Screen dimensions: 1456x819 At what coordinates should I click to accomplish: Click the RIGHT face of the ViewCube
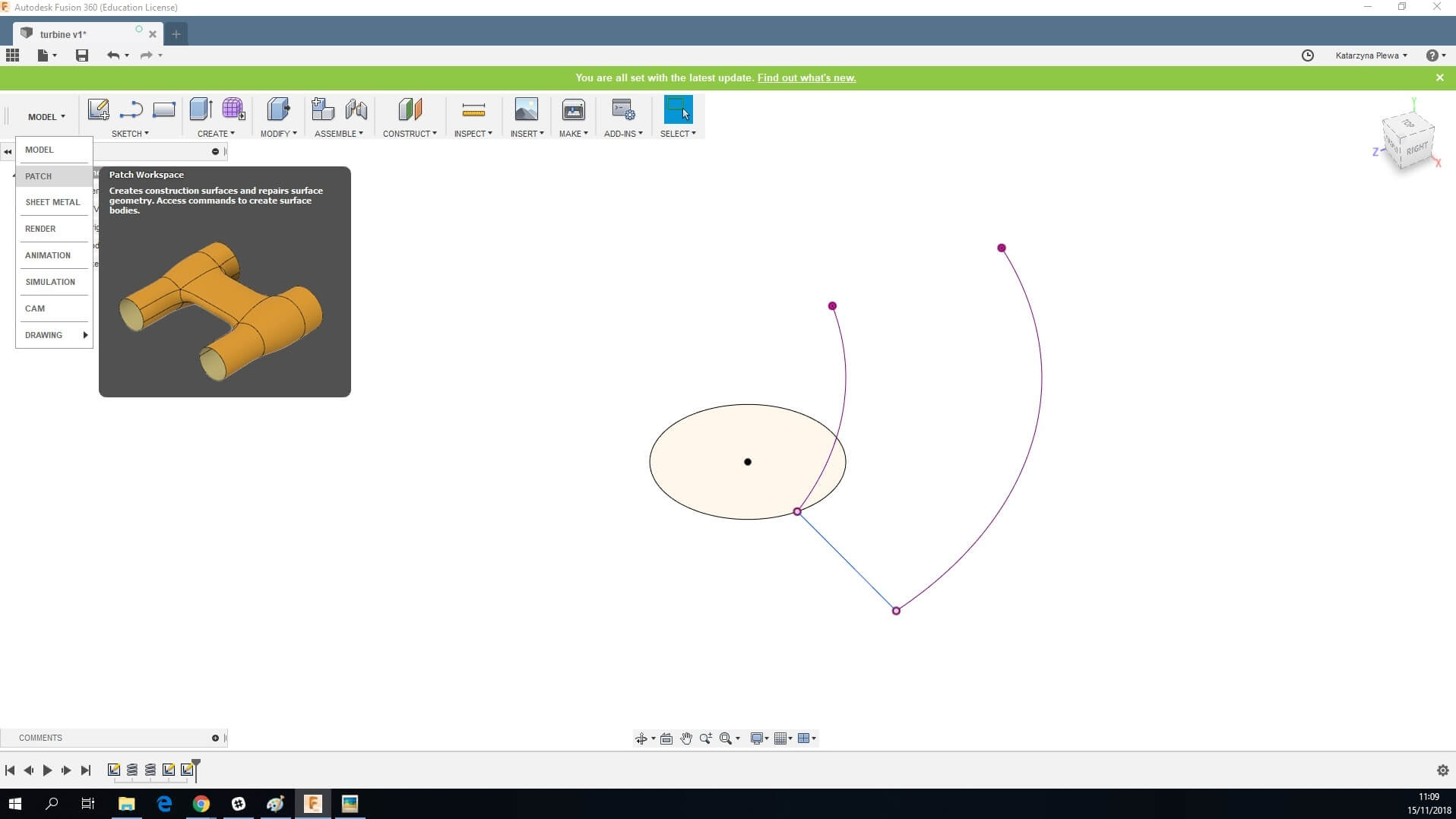coord(1417,148)
